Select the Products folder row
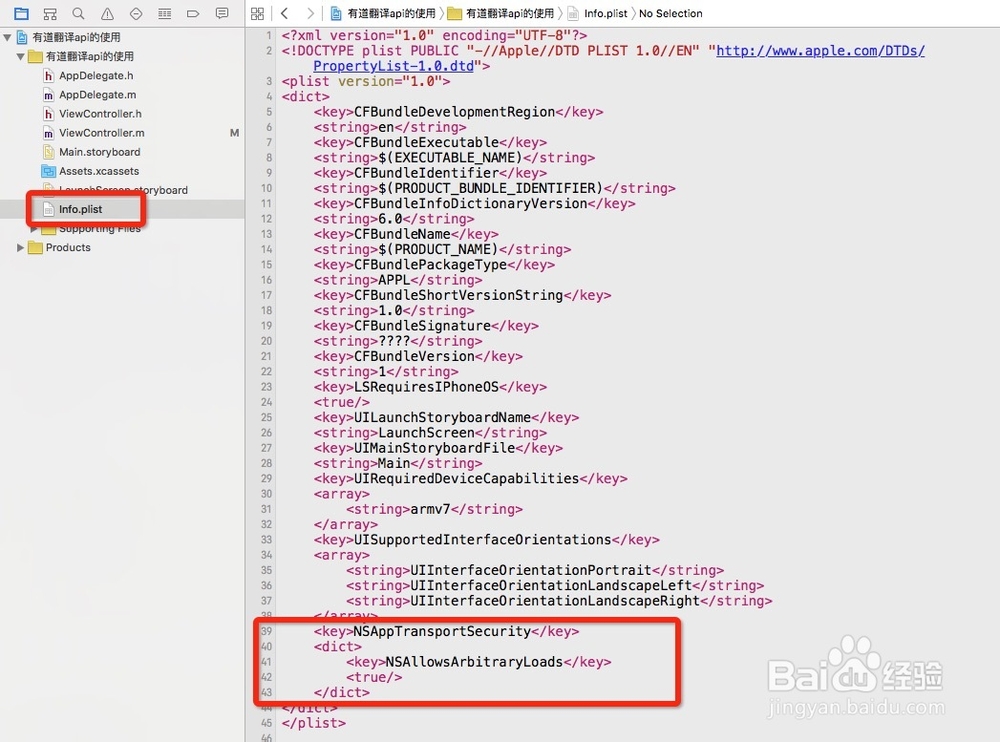 (x=68, y=248)
